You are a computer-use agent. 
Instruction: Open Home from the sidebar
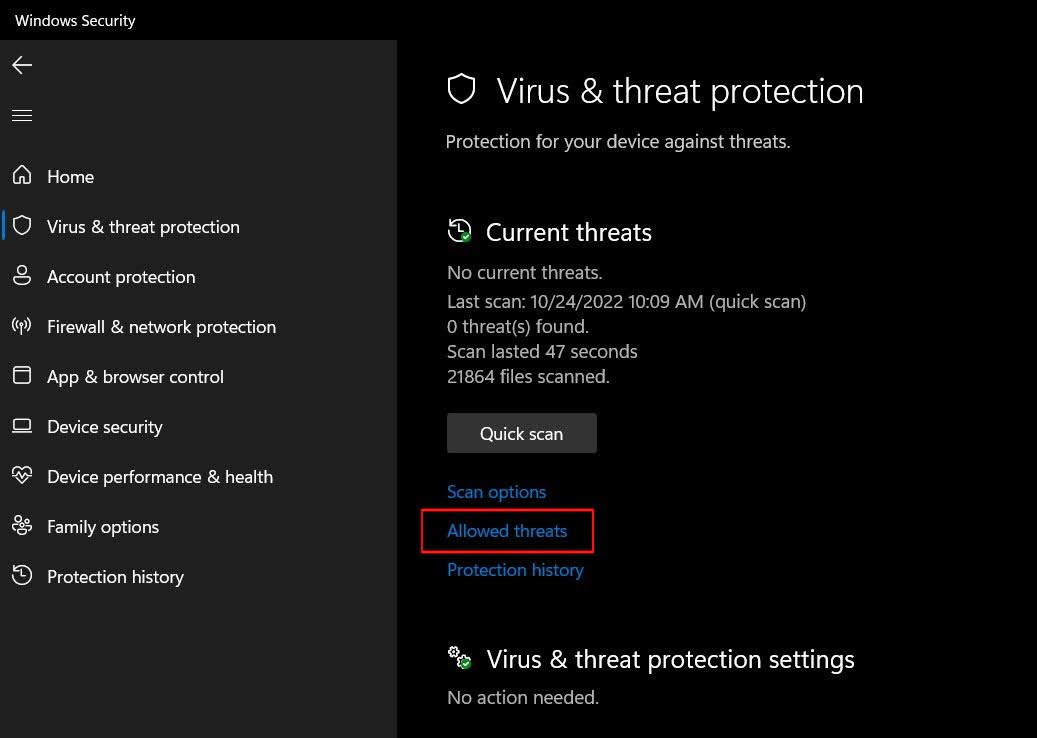click(70, 177)
